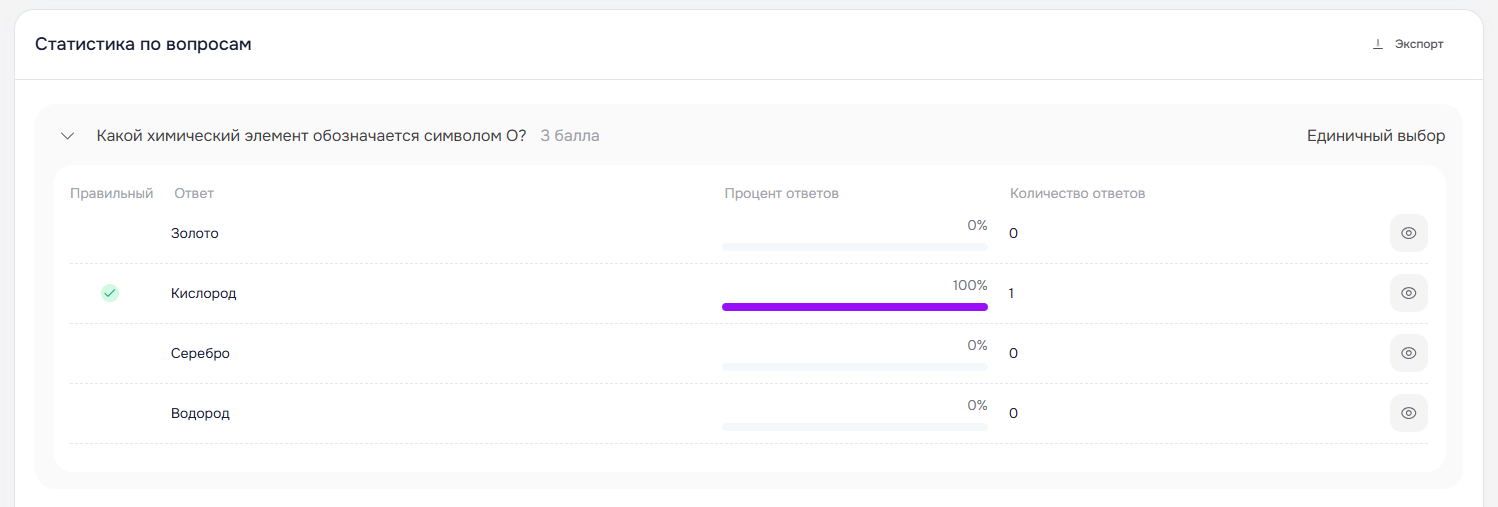The height and width of the screenshot is (507, 1498).
Task: Click the question title about symbol O
Action: click(x=311, y=135)
